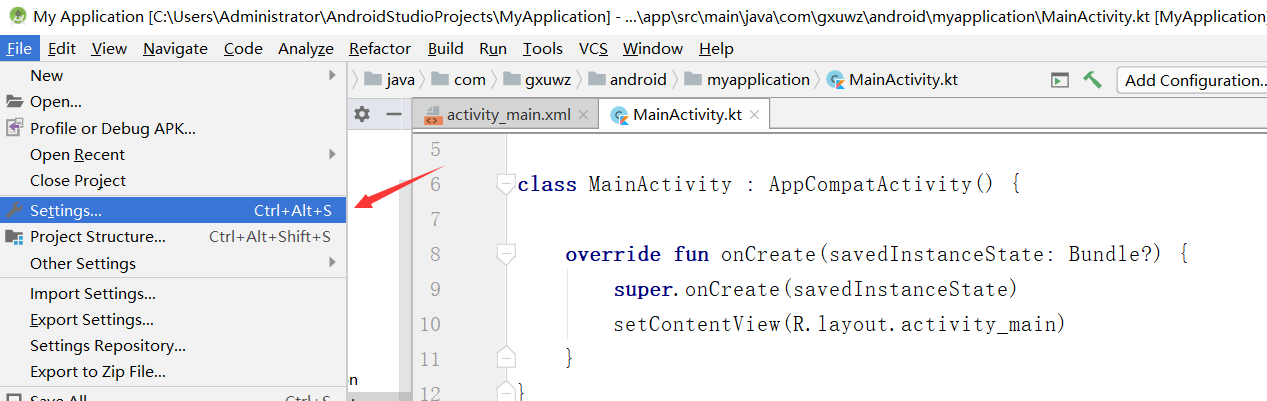
Task: Open the Tools menu
Action: coord(543,48)
